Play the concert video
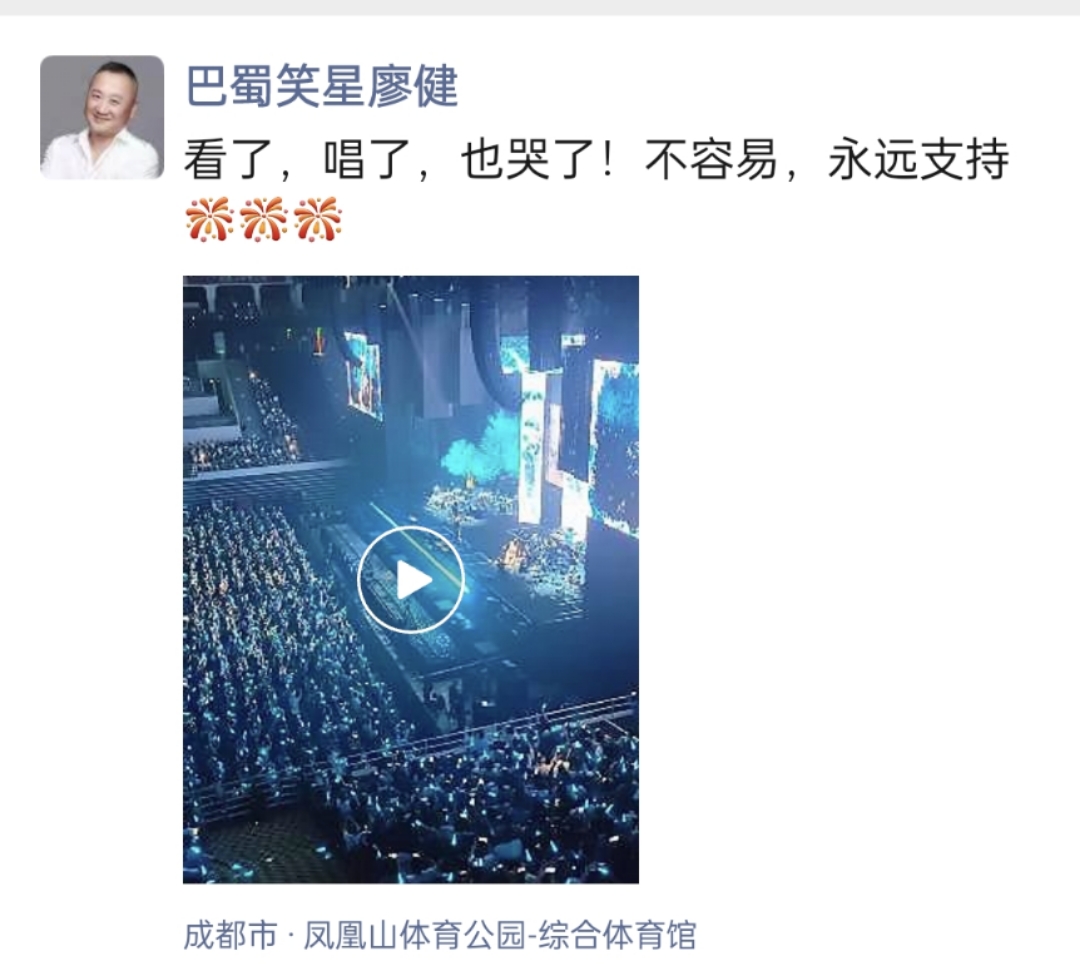Screen dimensions: 1080x968 tap(411, 579)
